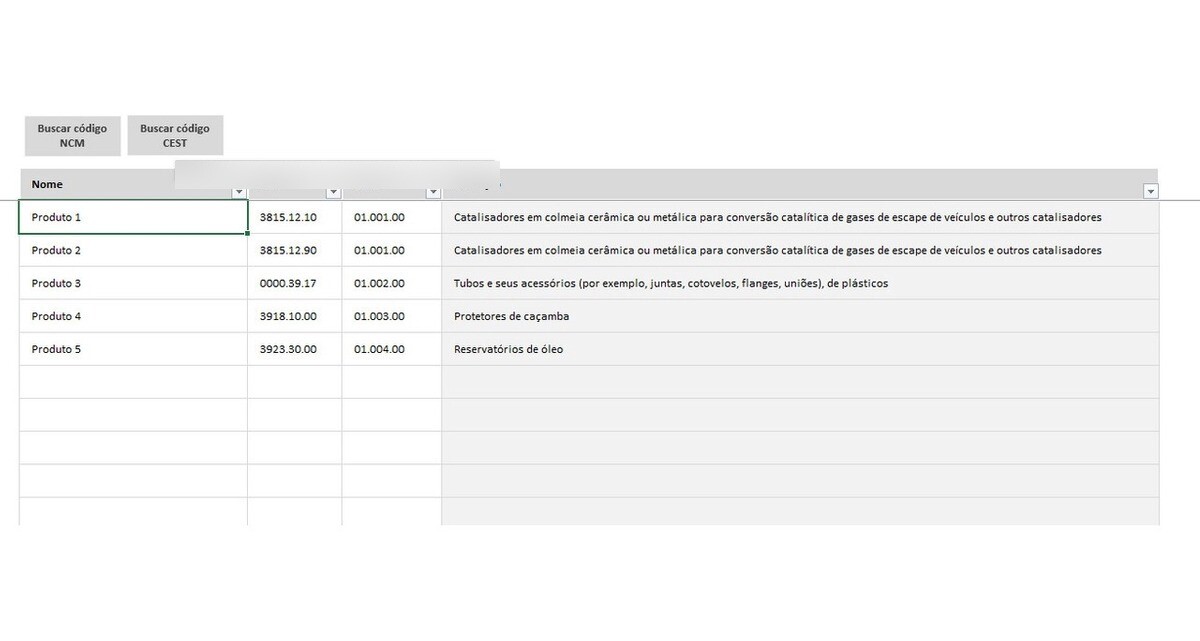
Task: Open the NCM code column filter dropdown
Action: tap(333, 192)
